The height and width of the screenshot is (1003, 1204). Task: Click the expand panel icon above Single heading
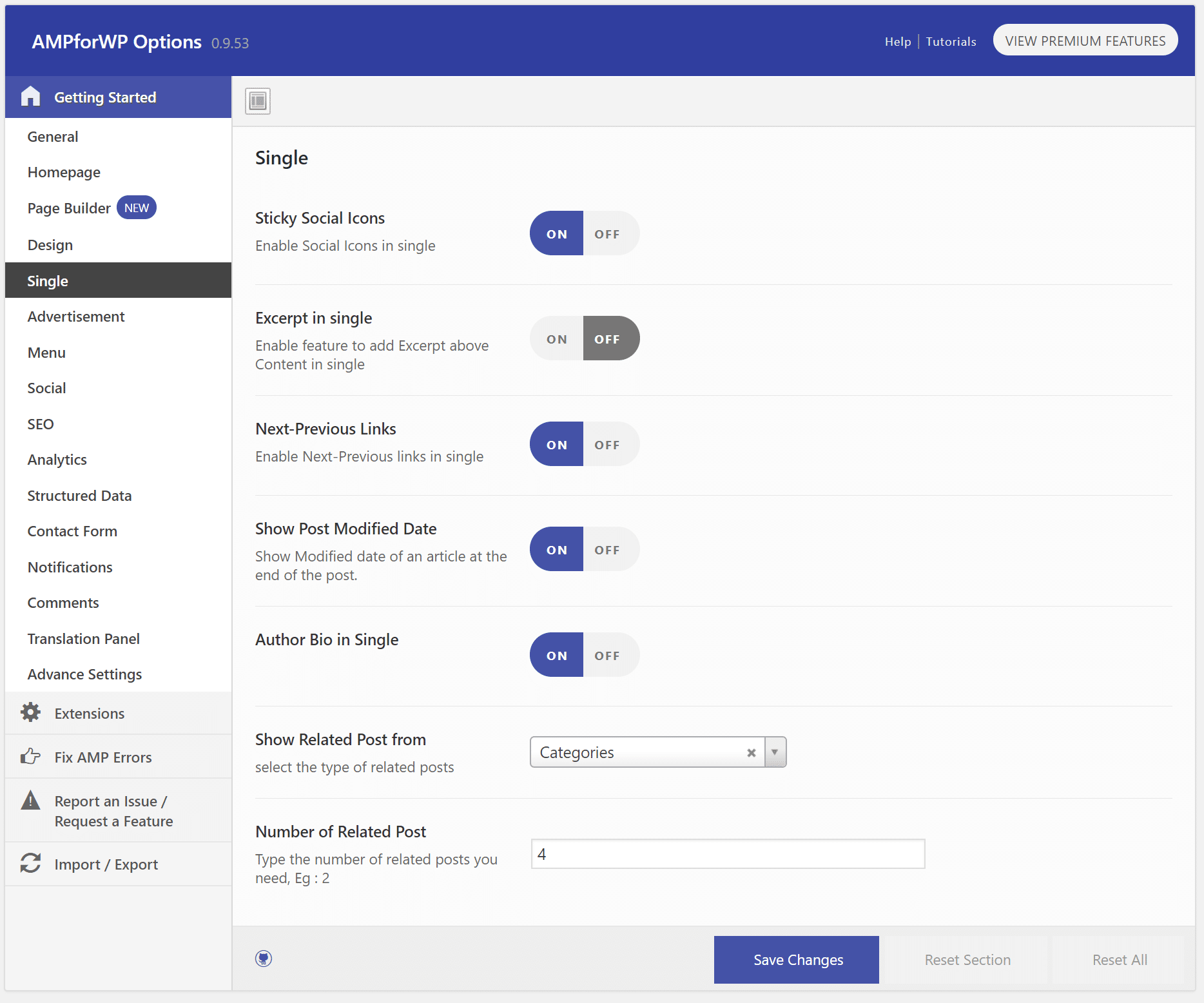click(x=258, y=101)
